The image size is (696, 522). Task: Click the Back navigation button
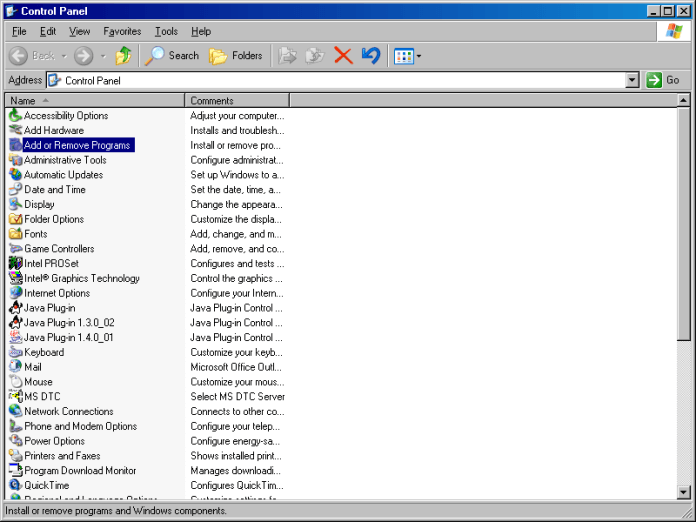point(32,56)
